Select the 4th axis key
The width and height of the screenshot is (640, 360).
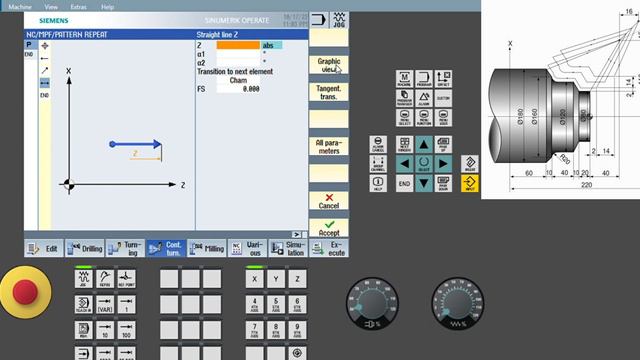click(255, 304)
